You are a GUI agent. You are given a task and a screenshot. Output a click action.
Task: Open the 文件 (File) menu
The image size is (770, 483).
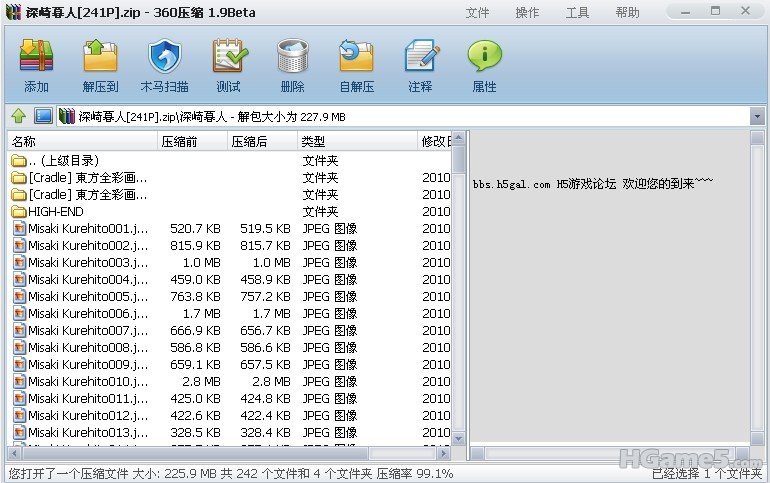click(x=477, y=12)
